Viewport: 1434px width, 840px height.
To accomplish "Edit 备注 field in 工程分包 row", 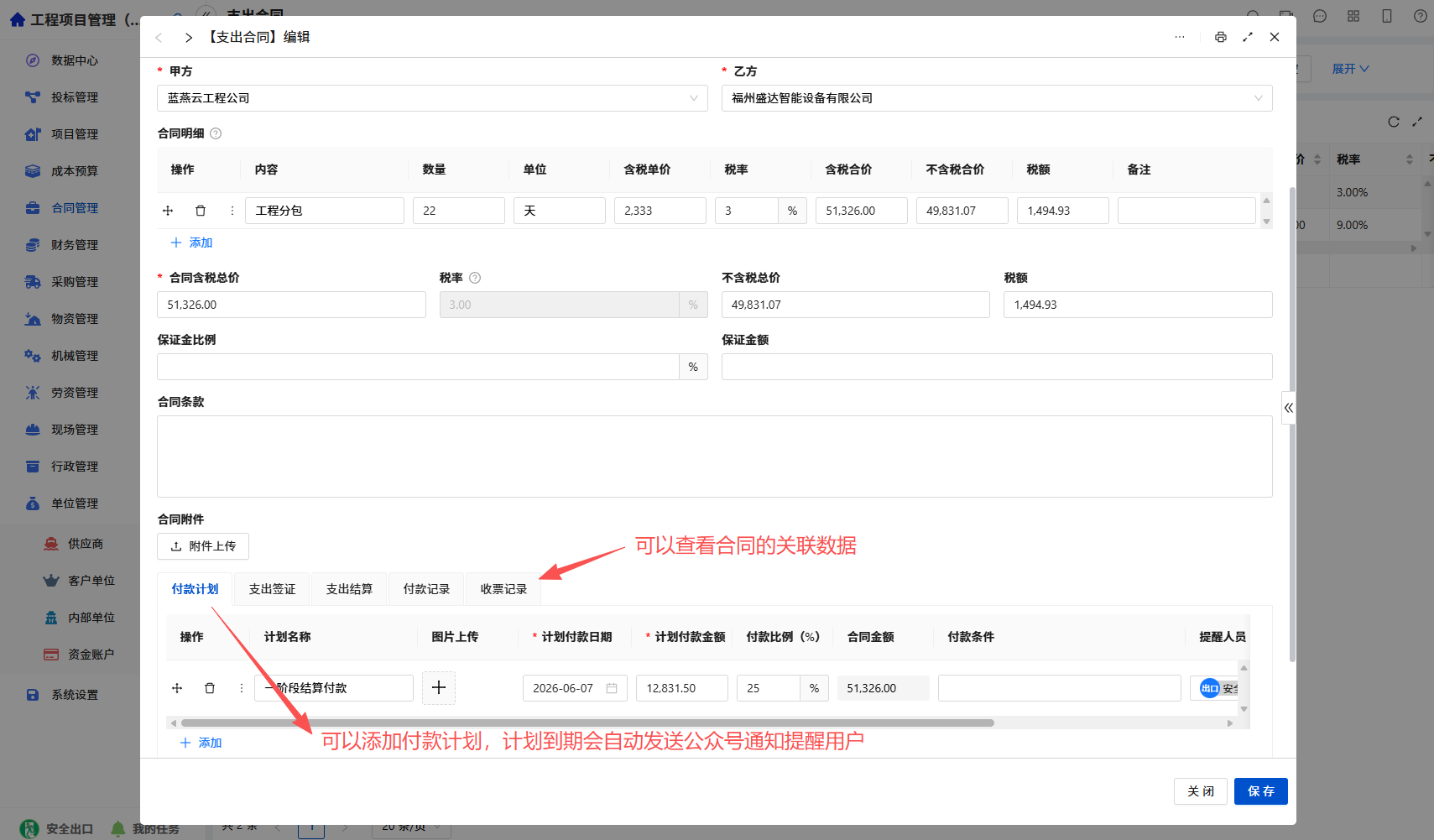I will (1186, 211).
